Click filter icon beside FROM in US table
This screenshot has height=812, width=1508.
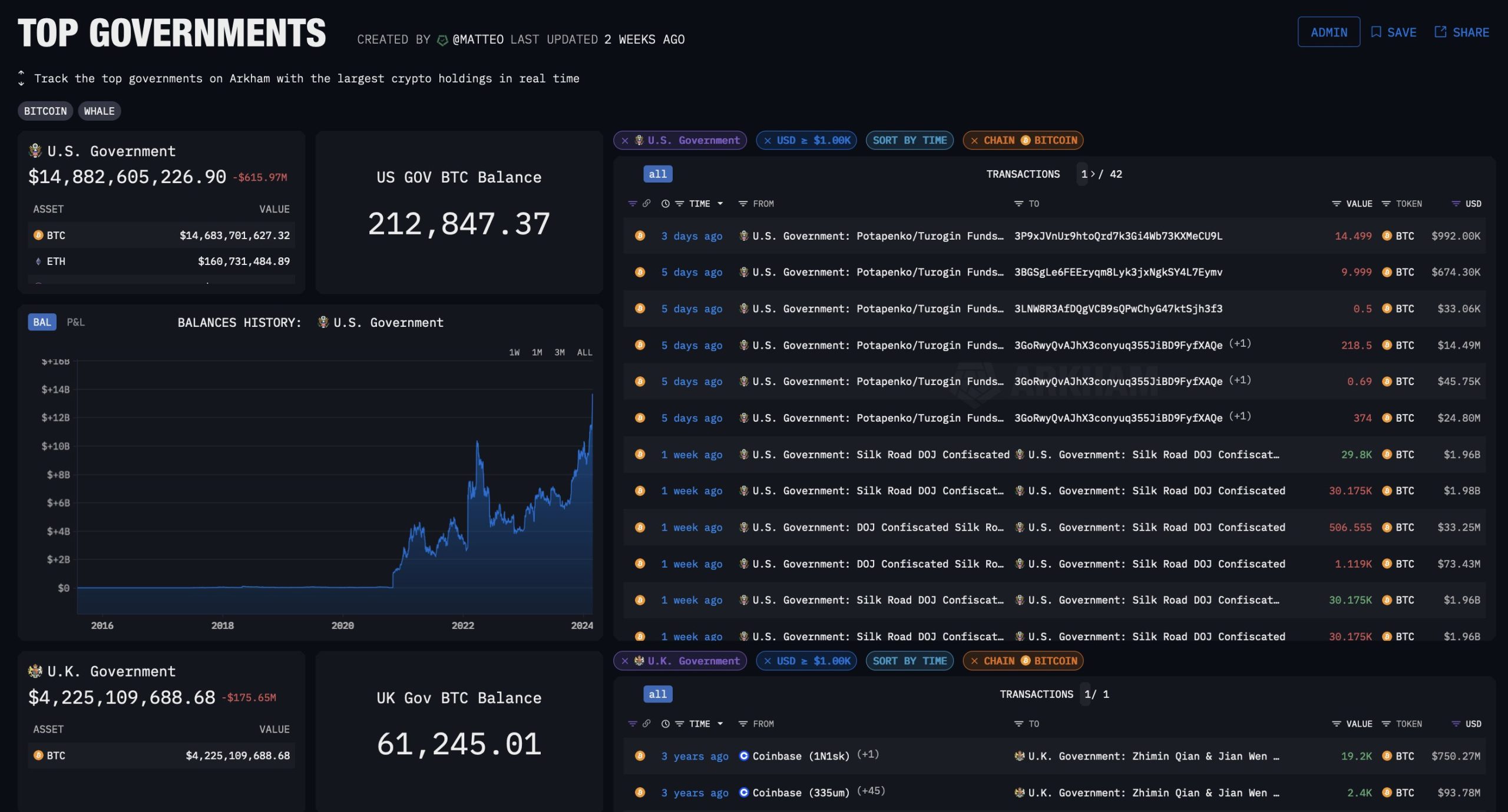(x=743, y=204)
